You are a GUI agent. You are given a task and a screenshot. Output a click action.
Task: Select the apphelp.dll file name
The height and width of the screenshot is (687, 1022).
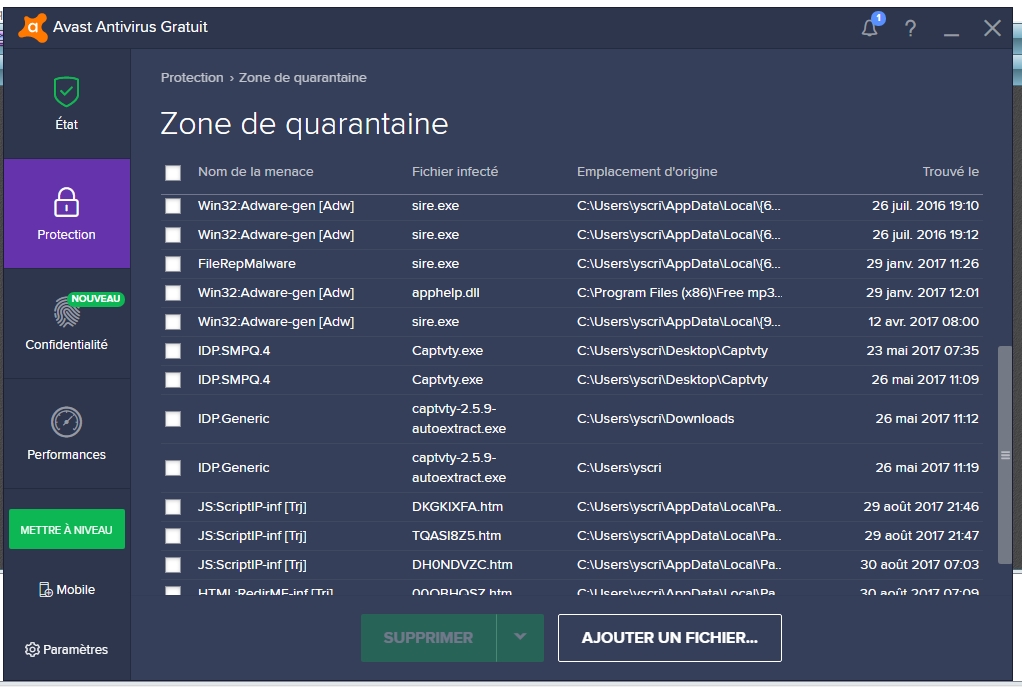pos(446,293)
